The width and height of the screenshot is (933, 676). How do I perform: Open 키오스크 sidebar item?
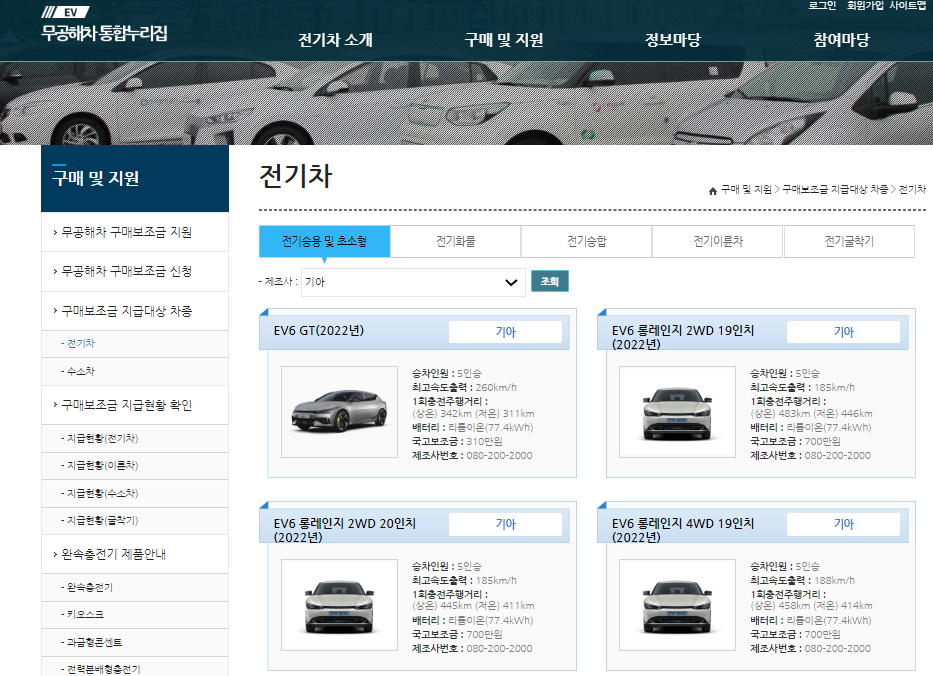135,615
